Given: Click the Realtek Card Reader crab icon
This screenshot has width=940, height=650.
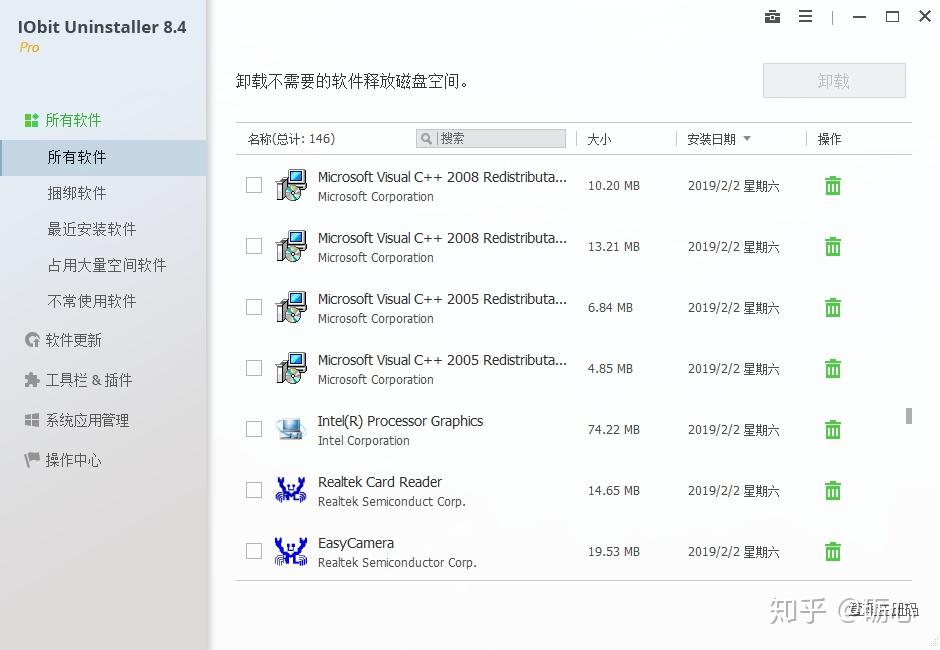Looking at the screenshot, I should [x=291, y=490].
